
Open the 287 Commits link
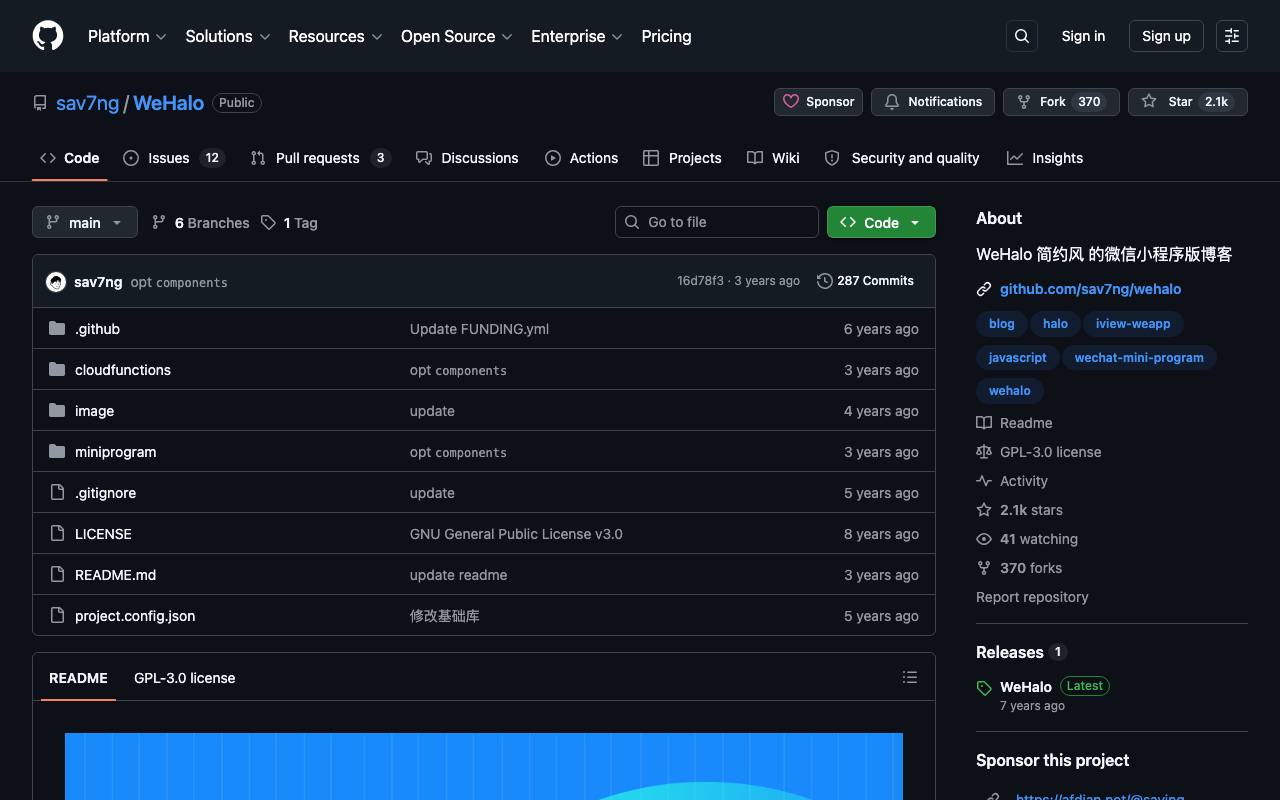[865, 281]
